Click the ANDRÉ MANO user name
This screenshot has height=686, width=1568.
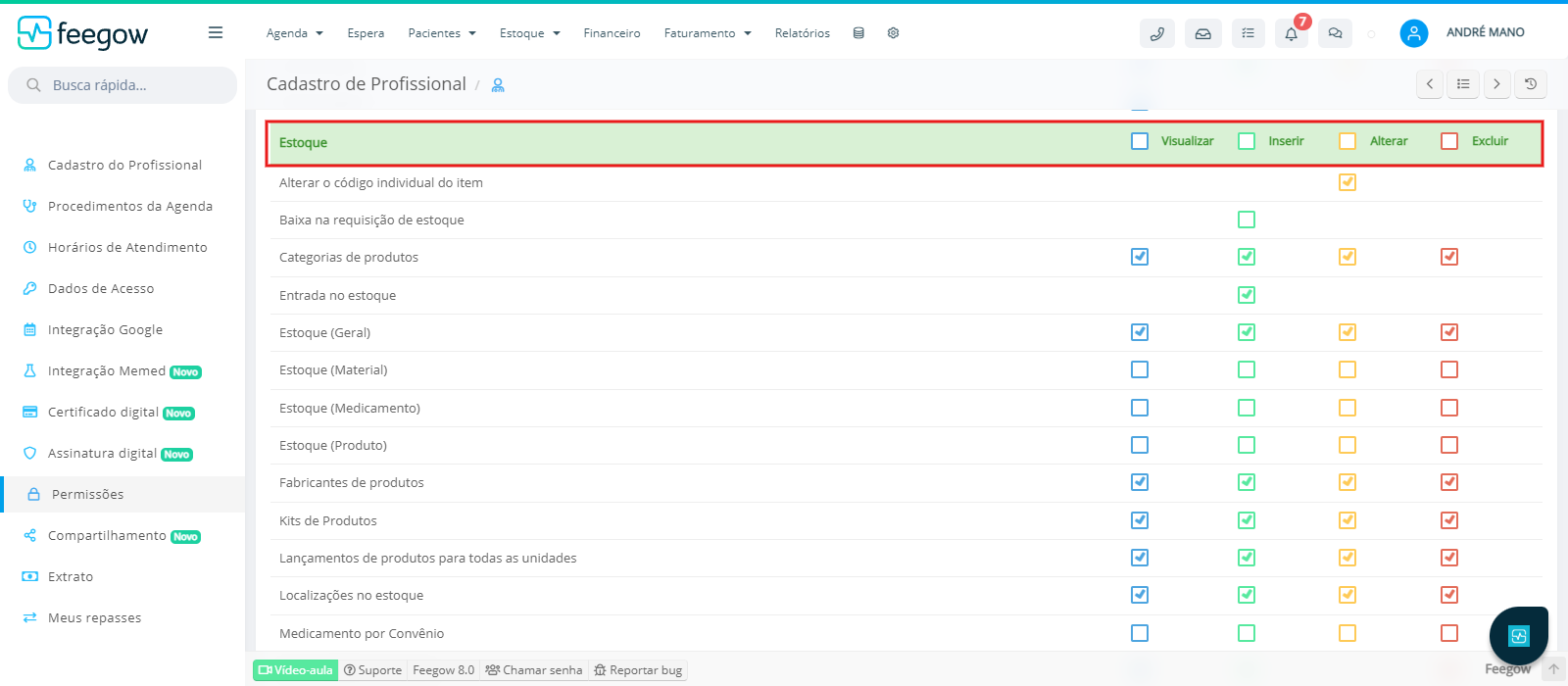1485,32
